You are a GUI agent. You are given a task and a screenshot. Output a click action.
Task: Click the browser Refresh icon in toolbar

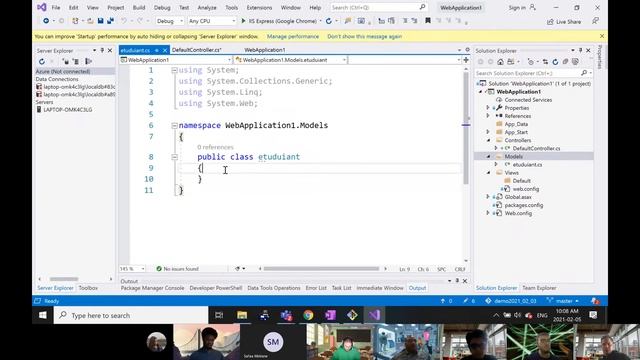(x=329, y=21)
